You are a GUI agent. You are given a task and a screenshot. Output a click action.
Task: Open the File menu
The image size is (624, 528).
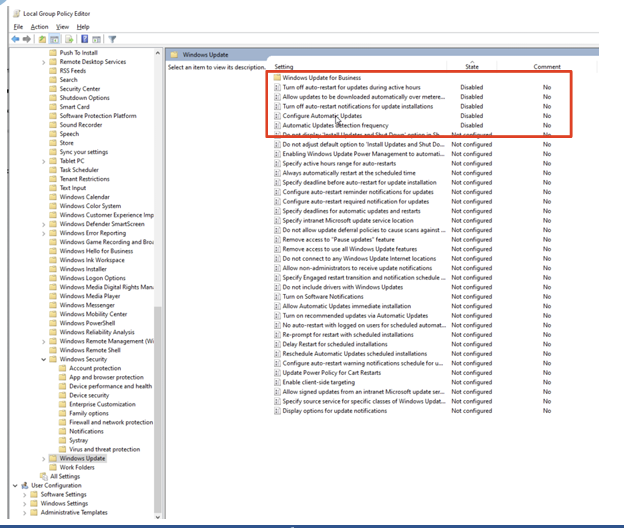18,27
